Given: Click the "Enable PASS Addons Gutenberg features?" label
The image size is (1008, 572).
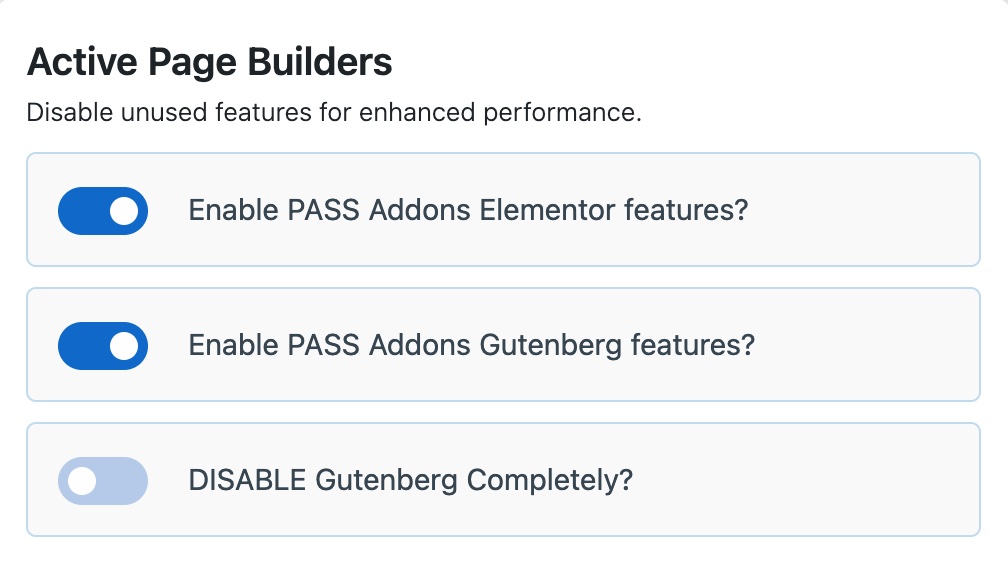Looking at the screenshot, I should [471, 345].
